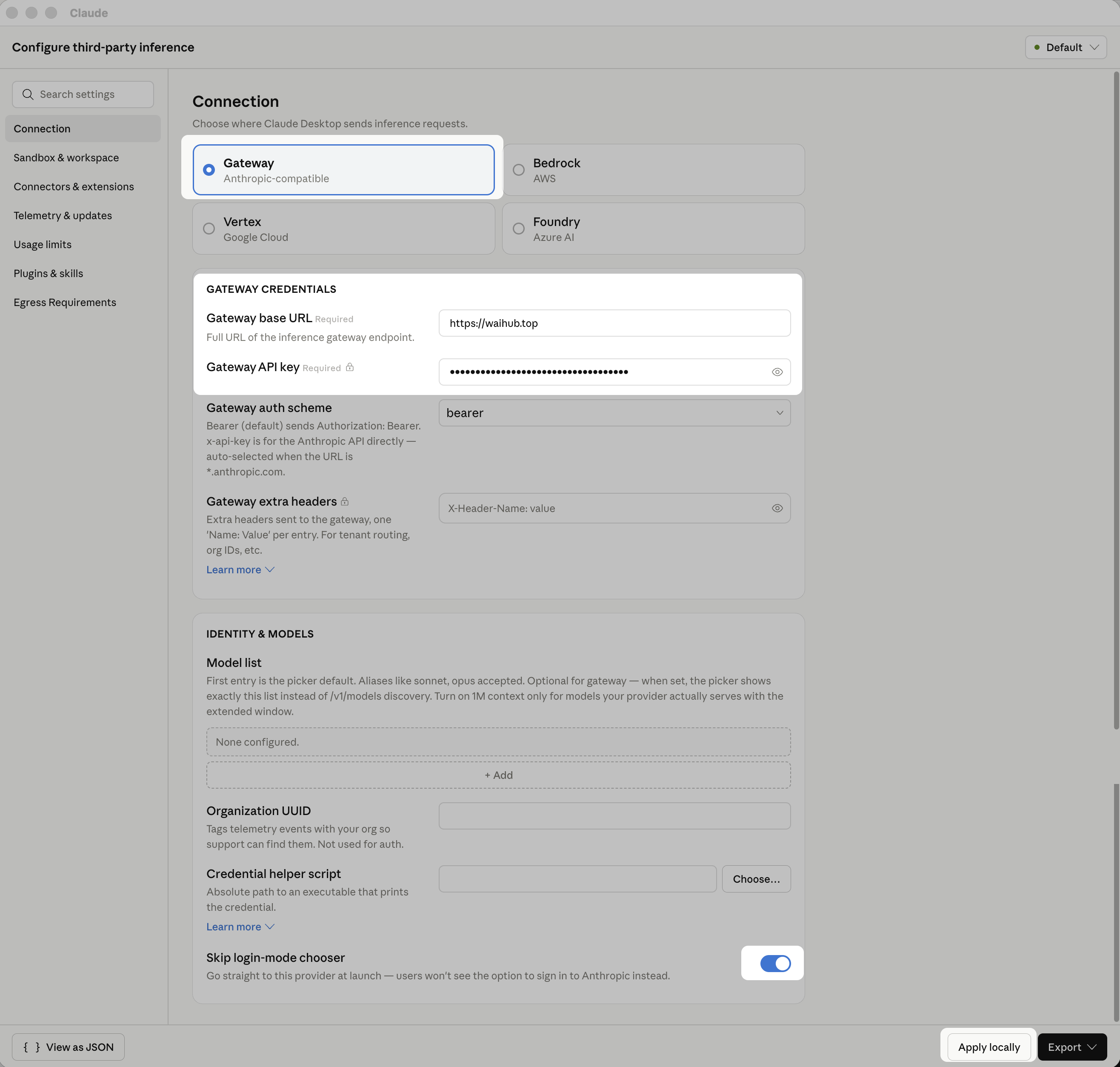Show Gateway extra headers value with eye icon
The height and width of the screenshot is (1067, 1120).
click(x=777, y=509)
